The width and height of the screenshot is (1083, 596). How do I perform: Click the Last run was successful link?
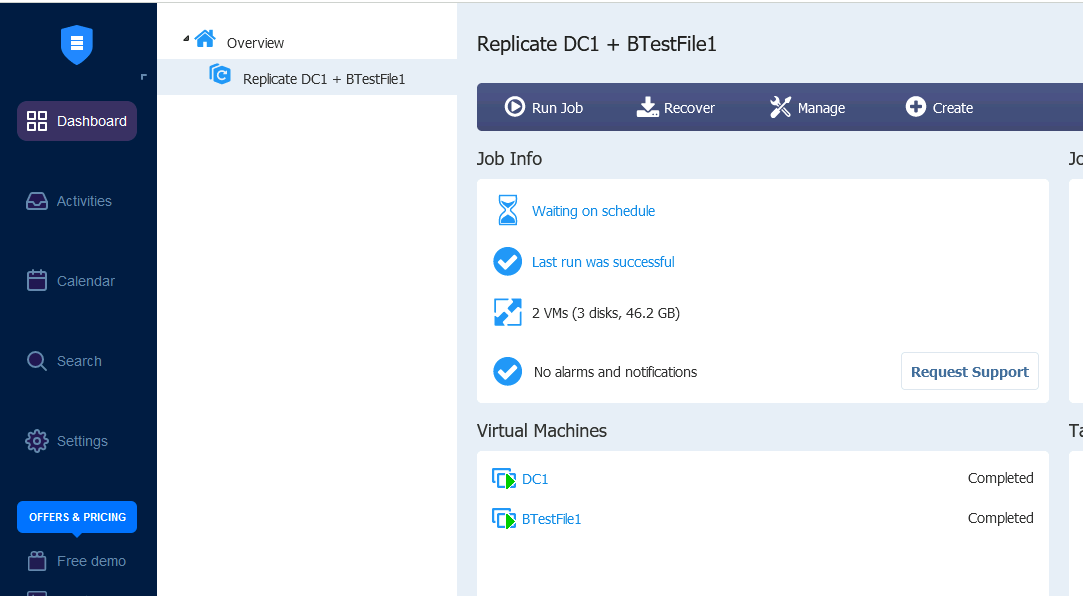click(603, 262)
